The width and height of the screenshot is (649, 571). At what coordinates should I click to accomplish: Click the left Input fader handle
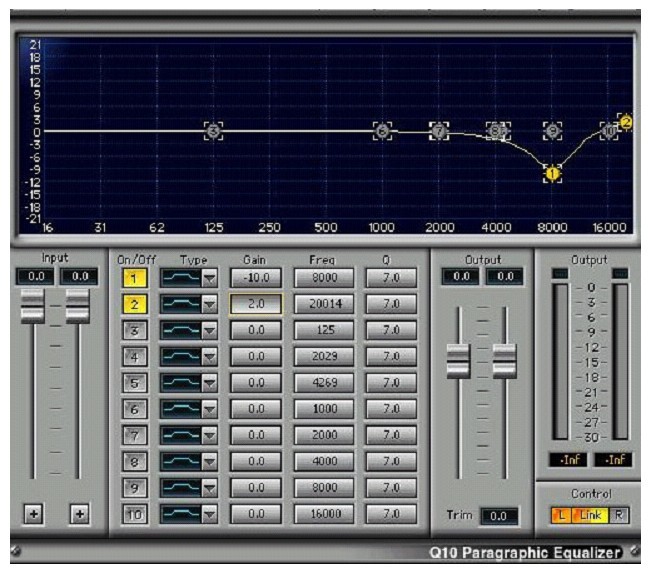coord(33,307)
